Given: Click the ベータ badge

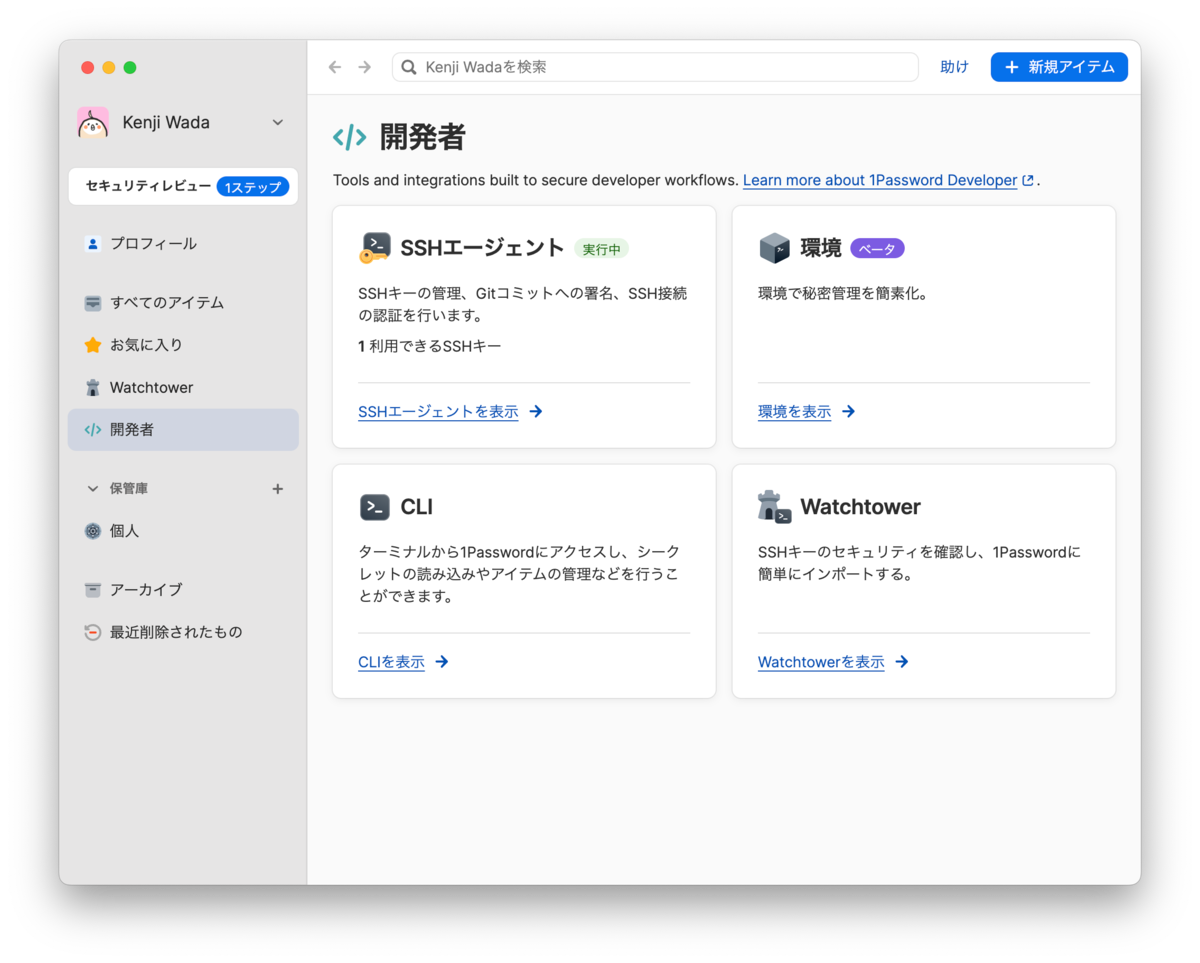Looking at the screenshot, I should 877,248.
